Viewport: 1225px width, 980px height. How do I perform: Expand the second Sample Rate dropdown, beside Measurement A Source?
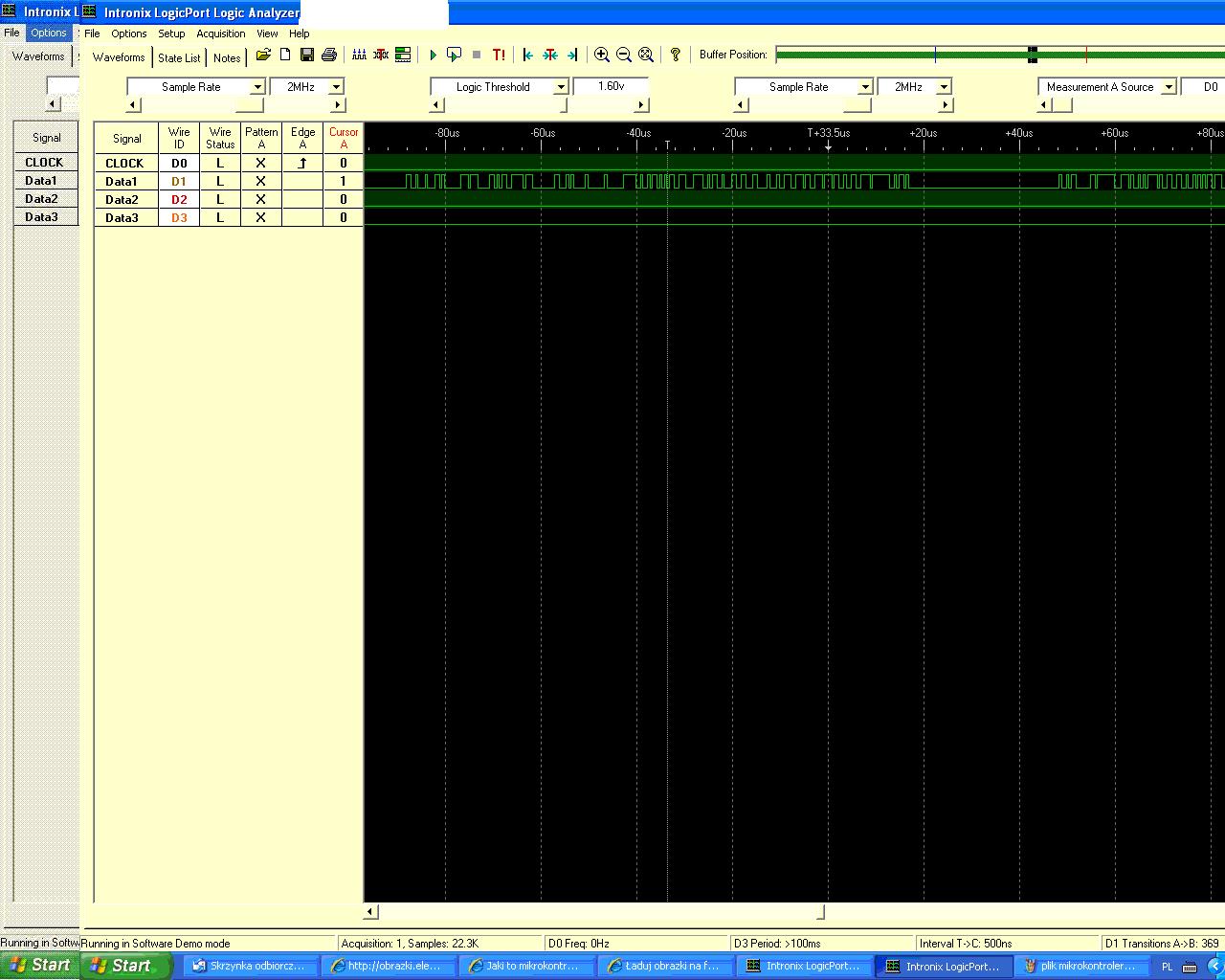coord(865,87)
